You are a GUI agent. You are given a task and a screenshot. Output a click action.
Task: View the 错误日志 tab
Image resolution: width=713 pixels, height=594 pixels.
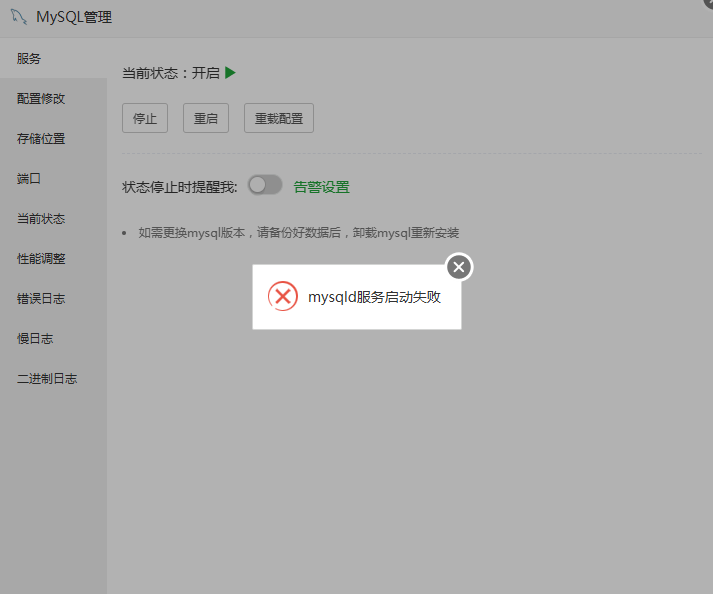pos(53,299)
